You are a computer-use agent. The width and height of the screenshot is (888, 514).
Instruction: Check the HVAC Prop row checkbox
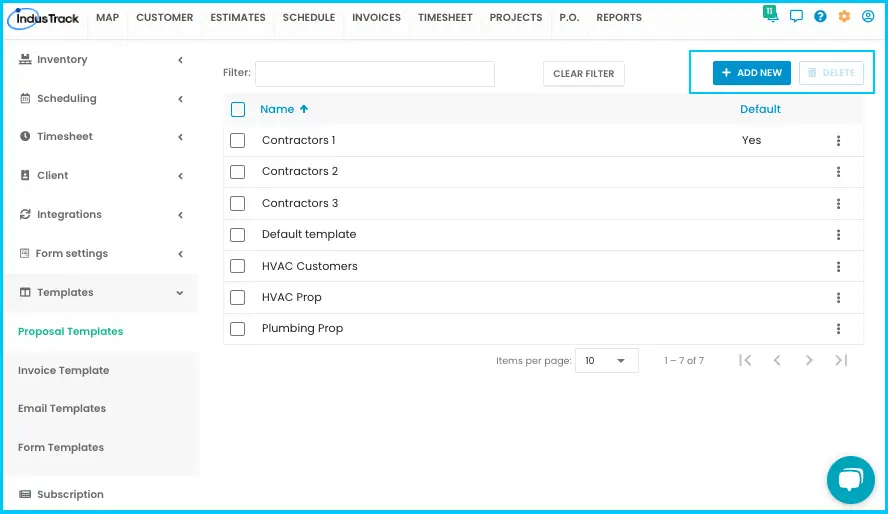tap(237, 297)
